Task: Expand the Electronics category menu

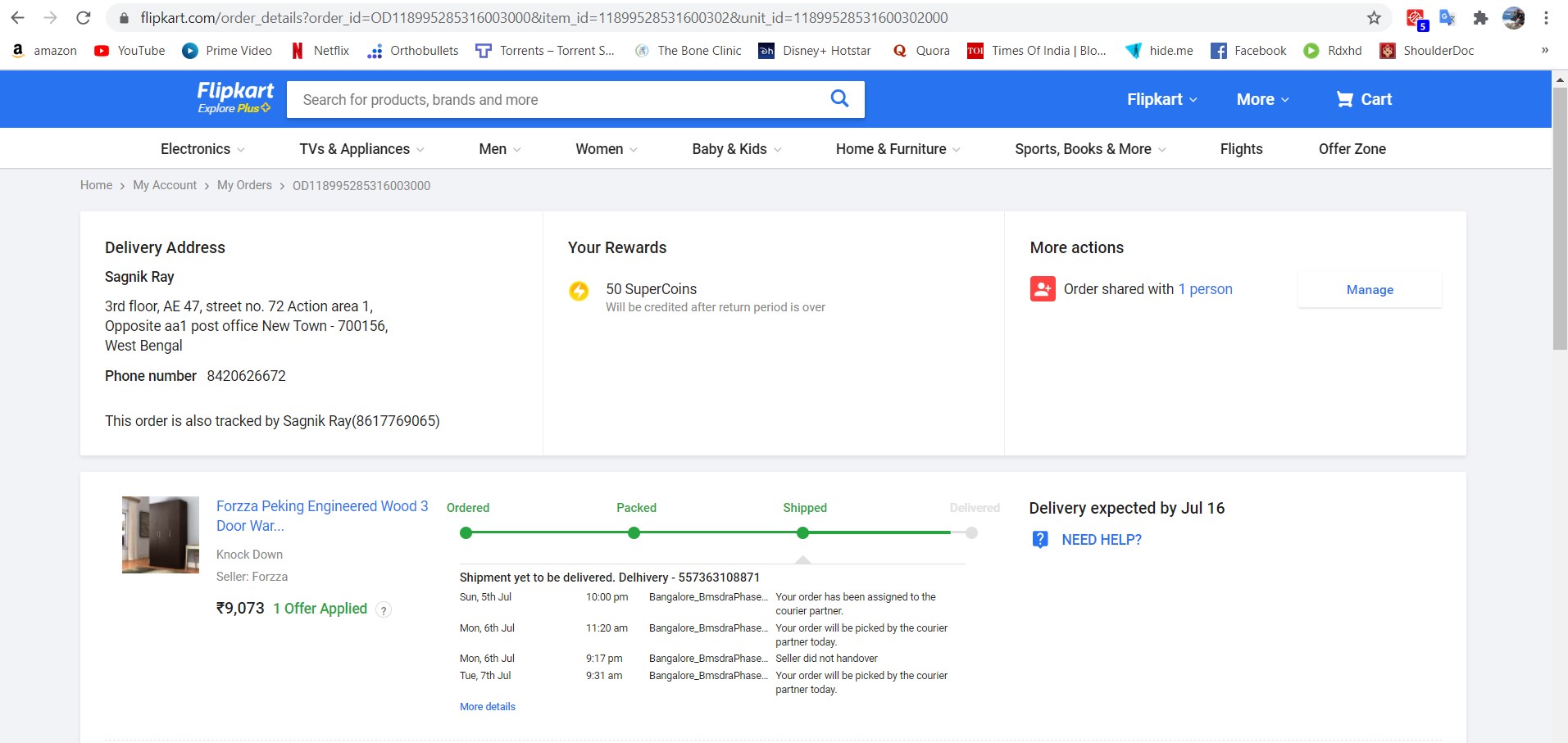Action: pos(202,149)
